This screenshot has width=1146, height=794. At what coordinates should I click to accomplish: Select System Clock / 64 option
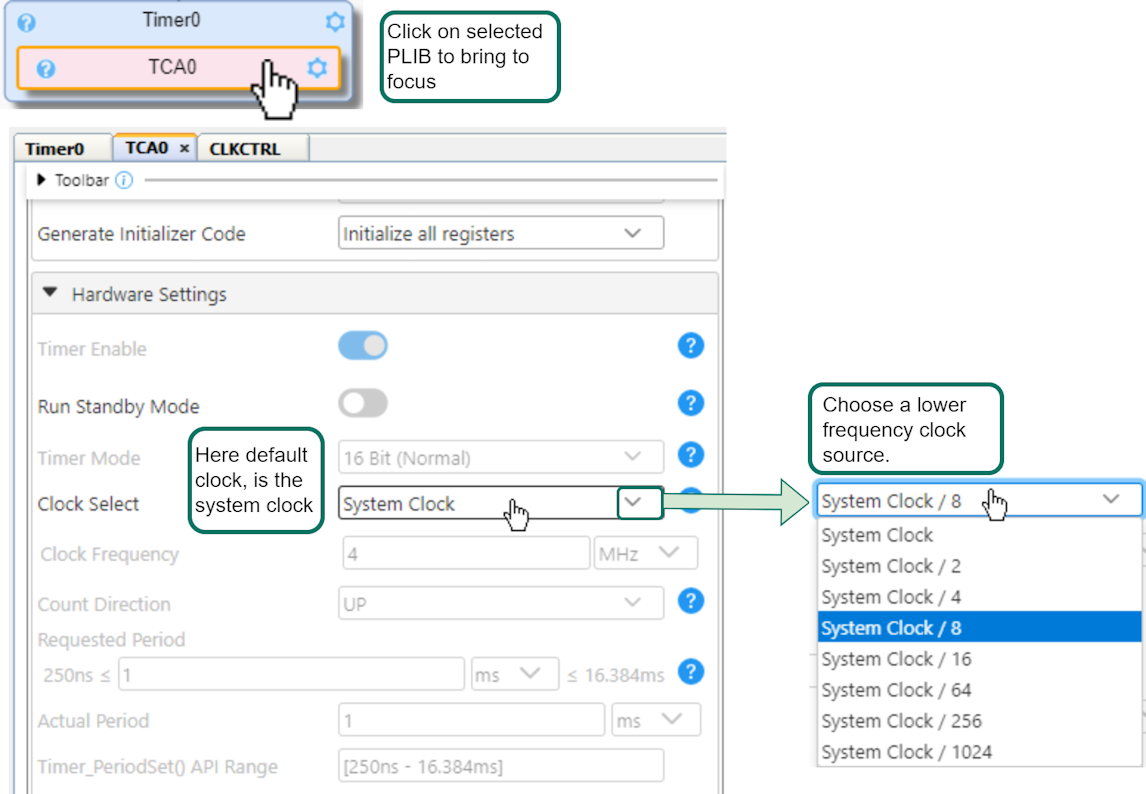(896, 690)
